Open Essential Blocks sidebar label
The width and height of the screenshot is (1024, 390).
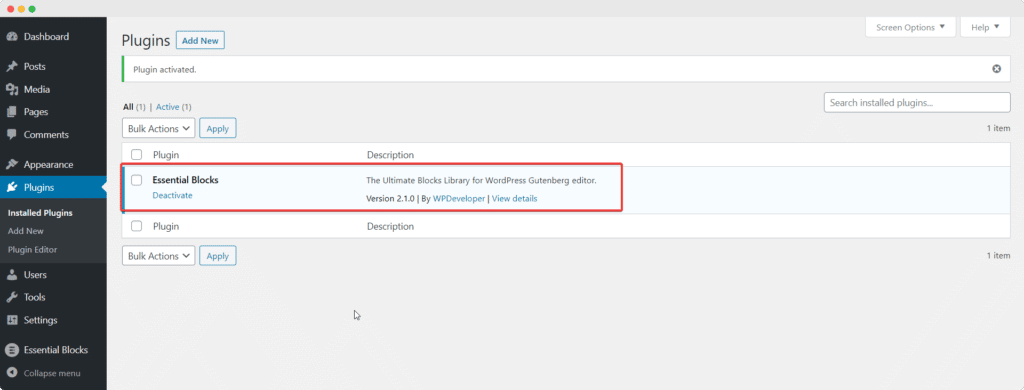click(56, 350)
